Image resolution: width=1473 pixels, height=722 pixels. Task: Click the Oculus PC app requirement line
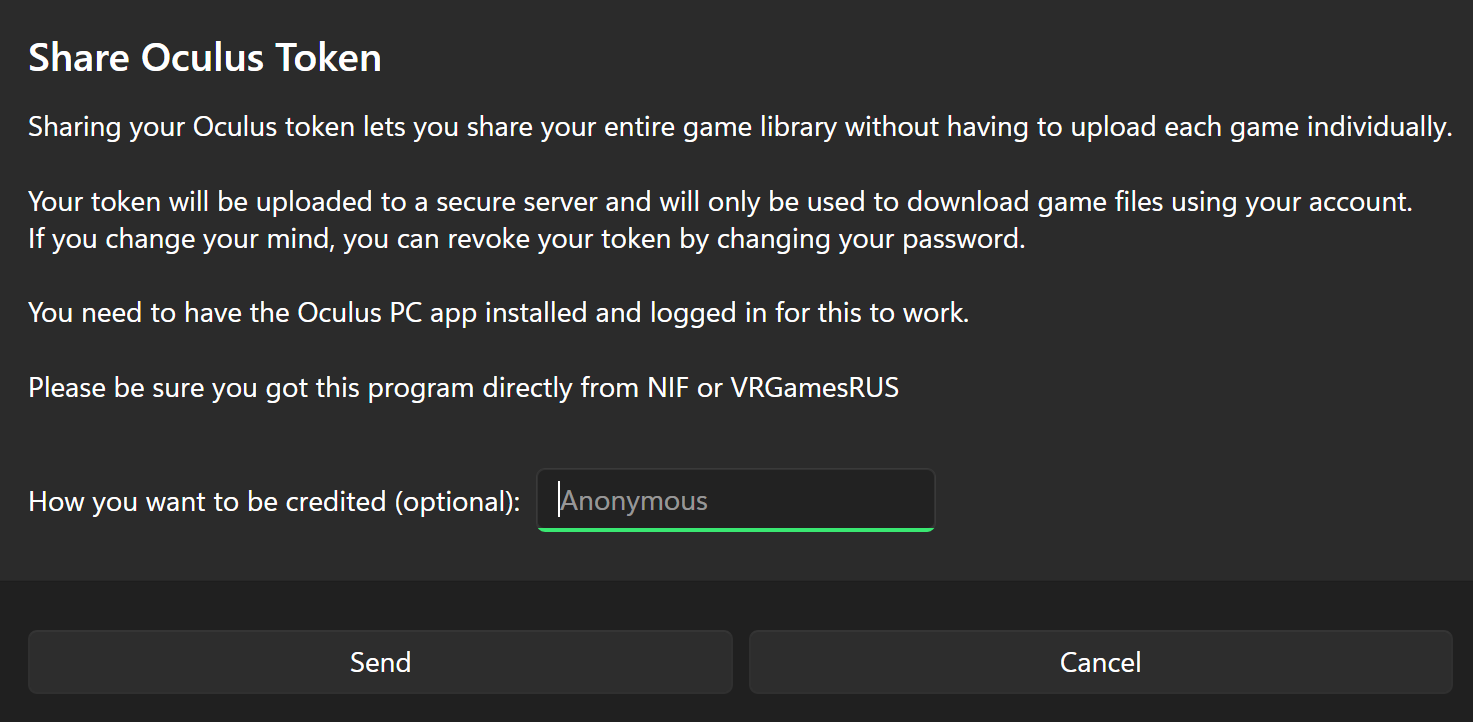click(x=499, y=313)
